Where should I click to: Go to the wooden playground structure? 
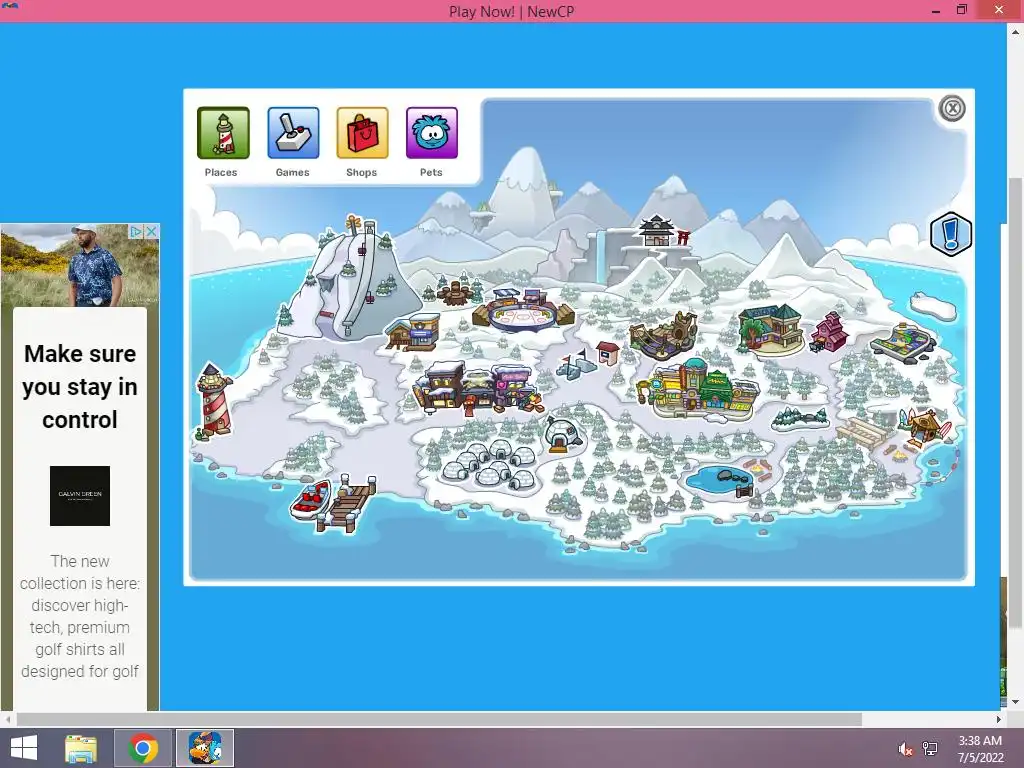[664, 335]
